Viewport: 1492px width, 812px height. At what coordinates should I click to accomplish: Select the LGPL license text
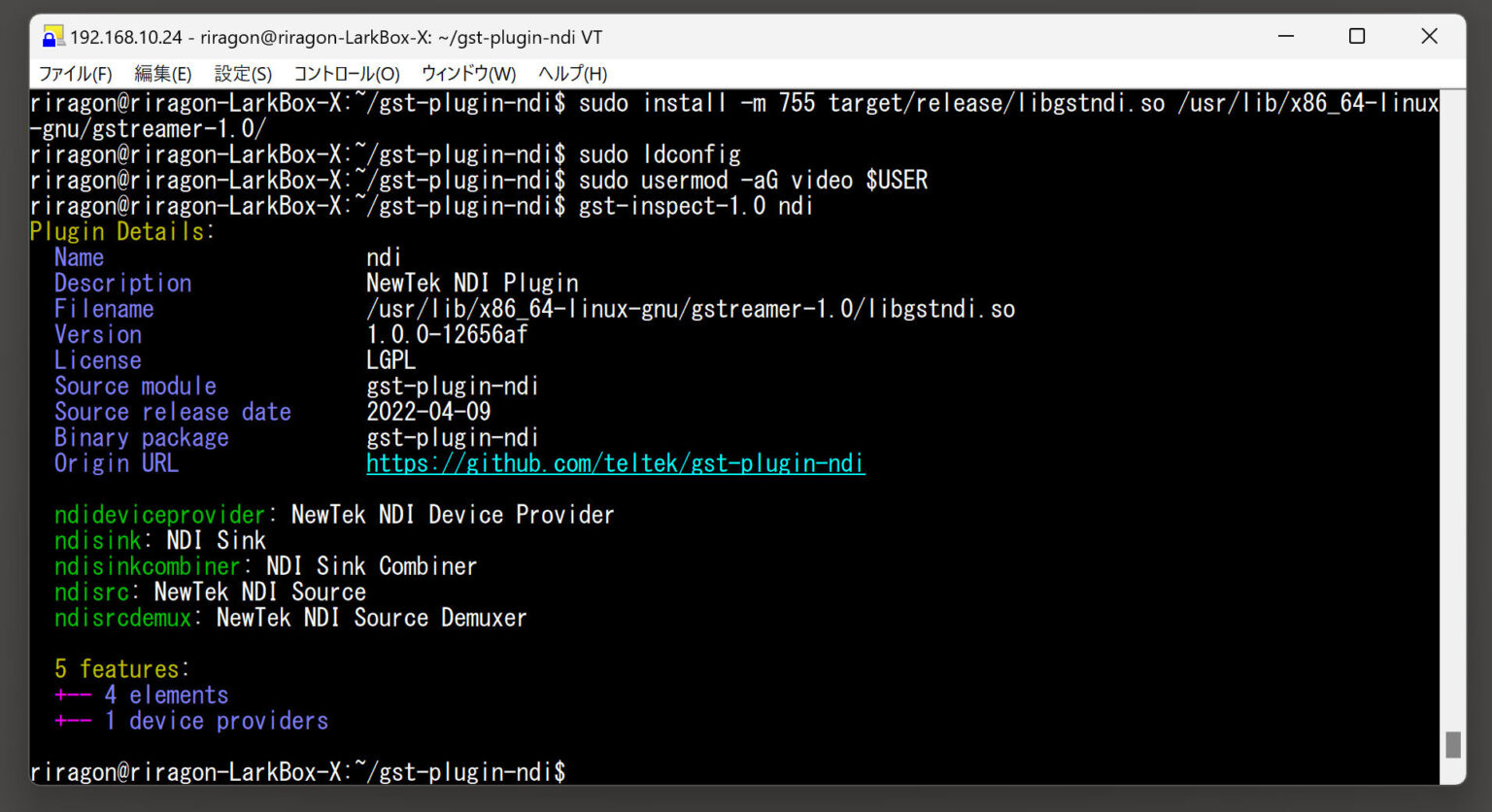tap(390, 359)
